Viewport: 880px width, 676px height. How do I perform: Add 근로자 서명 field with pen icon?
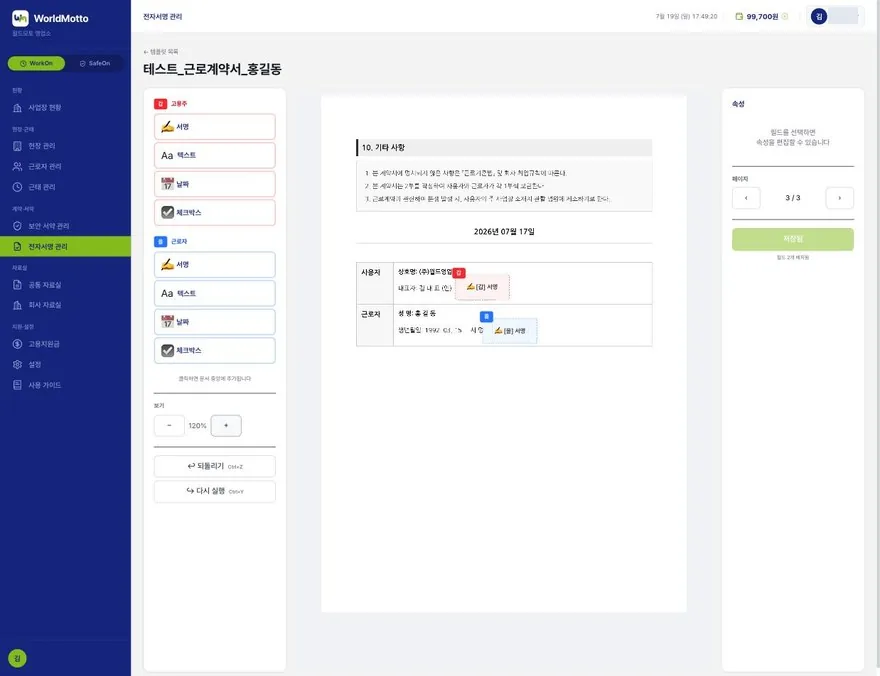214,265
